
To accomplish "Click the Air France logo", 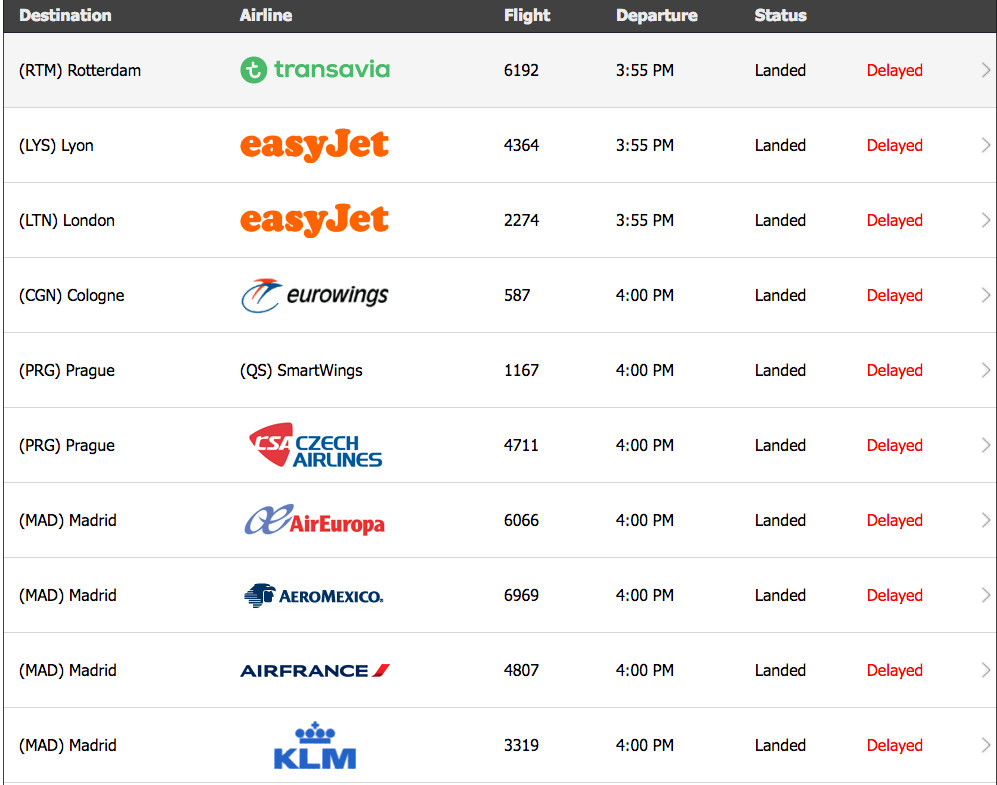I will tap(315, 671).
